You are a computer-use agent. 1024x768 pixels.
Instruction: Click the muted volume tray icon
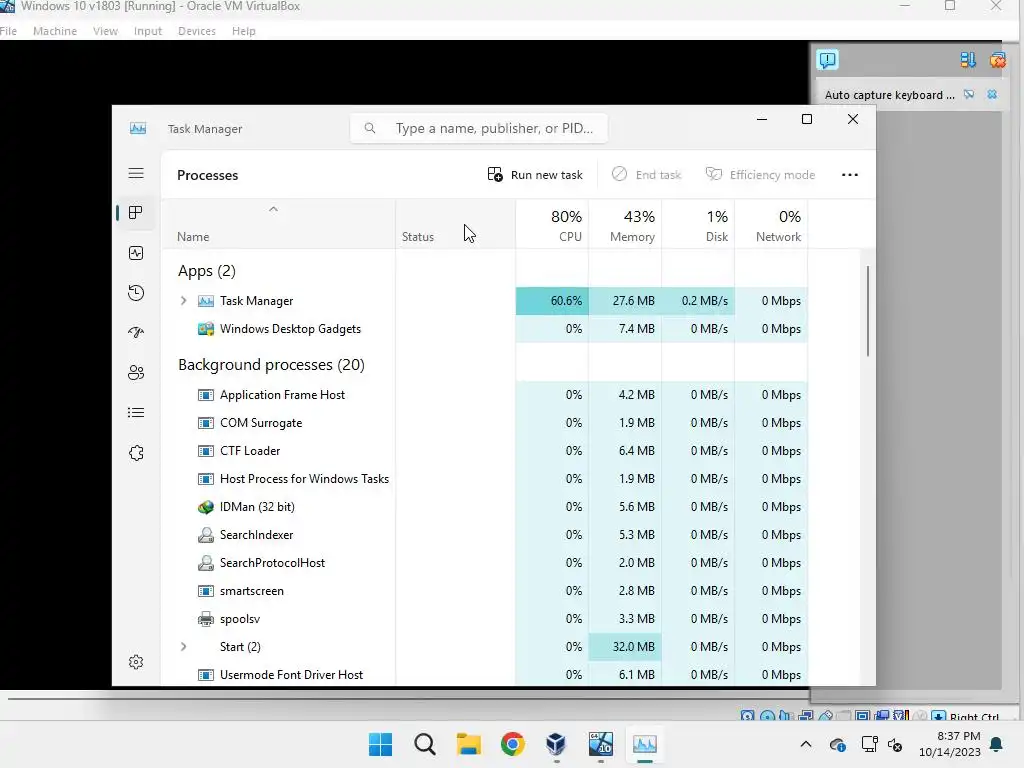895,744
